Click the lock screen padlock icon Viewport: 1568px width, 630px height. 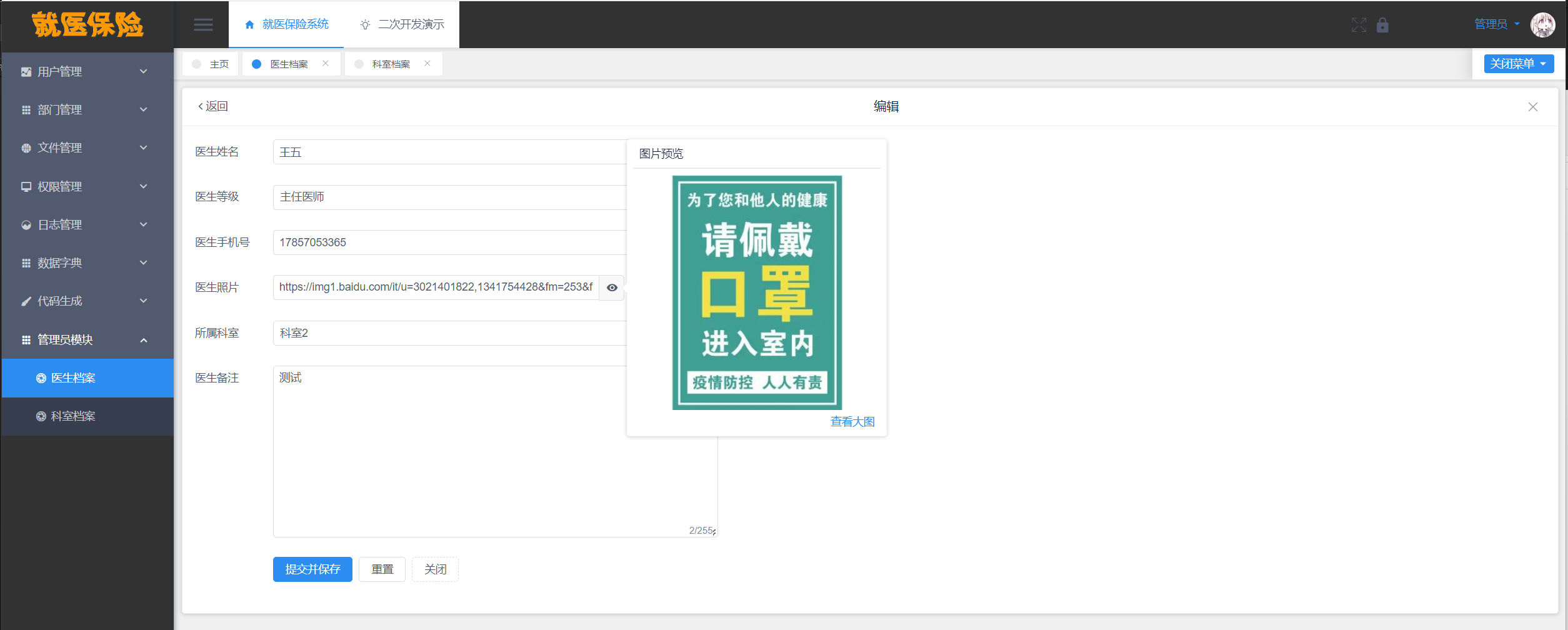1382,25
